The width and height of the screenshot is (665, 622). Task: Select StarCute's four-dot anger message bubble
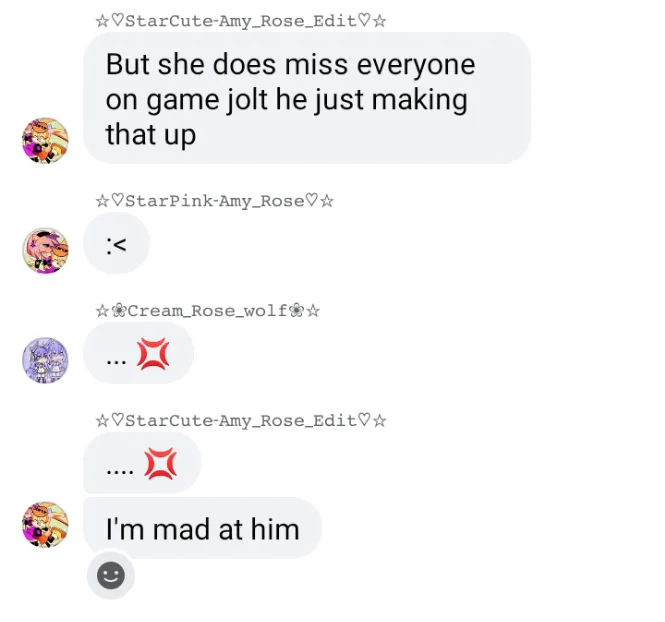[142, 463]
